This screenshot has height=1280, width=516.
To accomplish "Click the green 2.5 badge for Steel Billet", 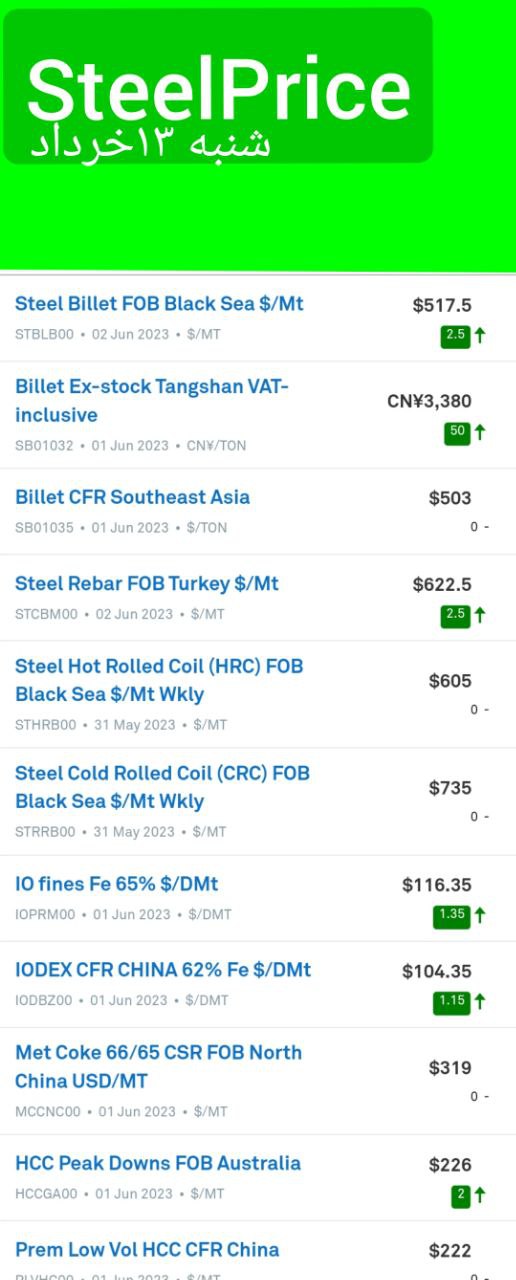I will pos(455,336).
